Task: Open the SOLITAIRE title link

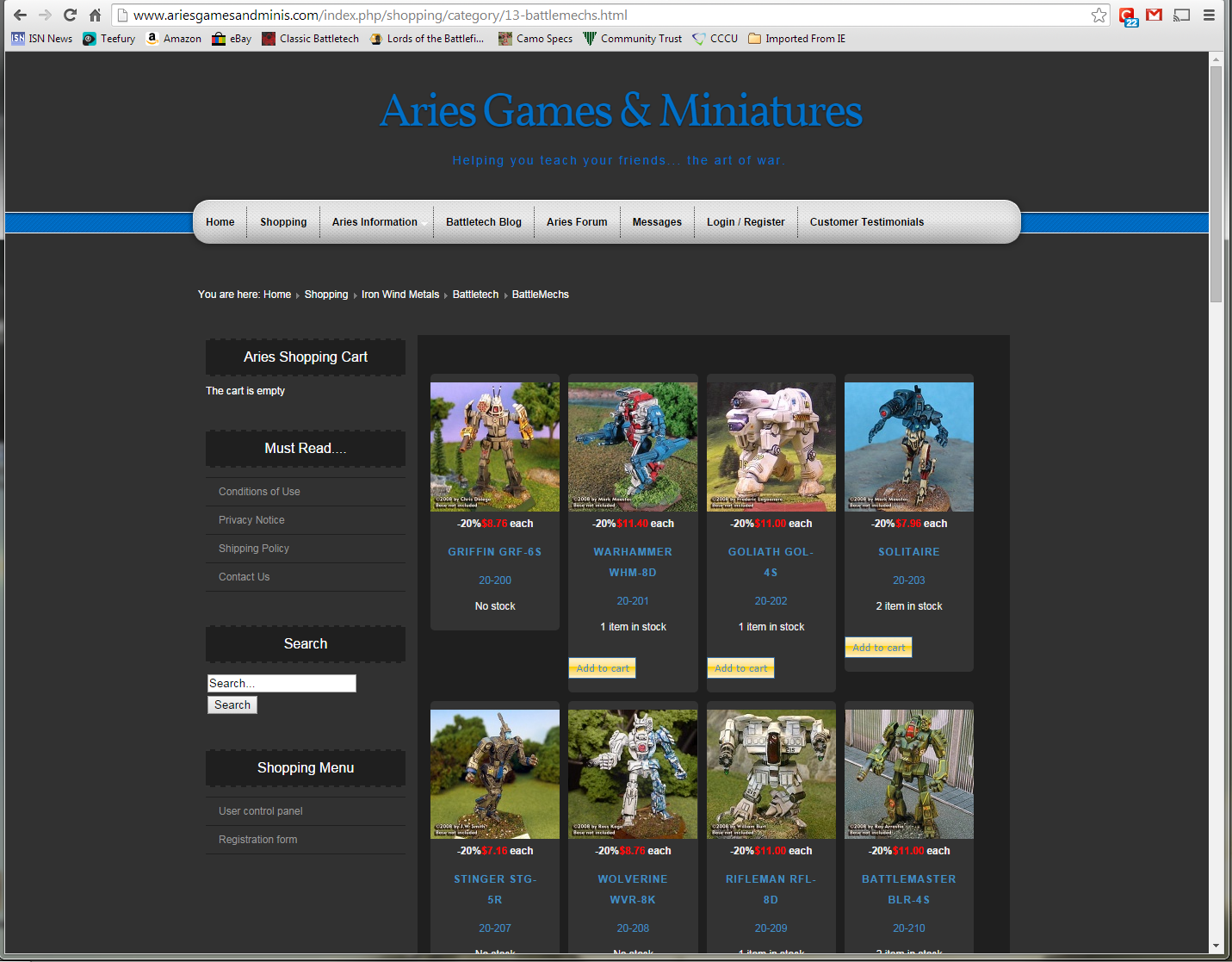Action: (909, 552)
